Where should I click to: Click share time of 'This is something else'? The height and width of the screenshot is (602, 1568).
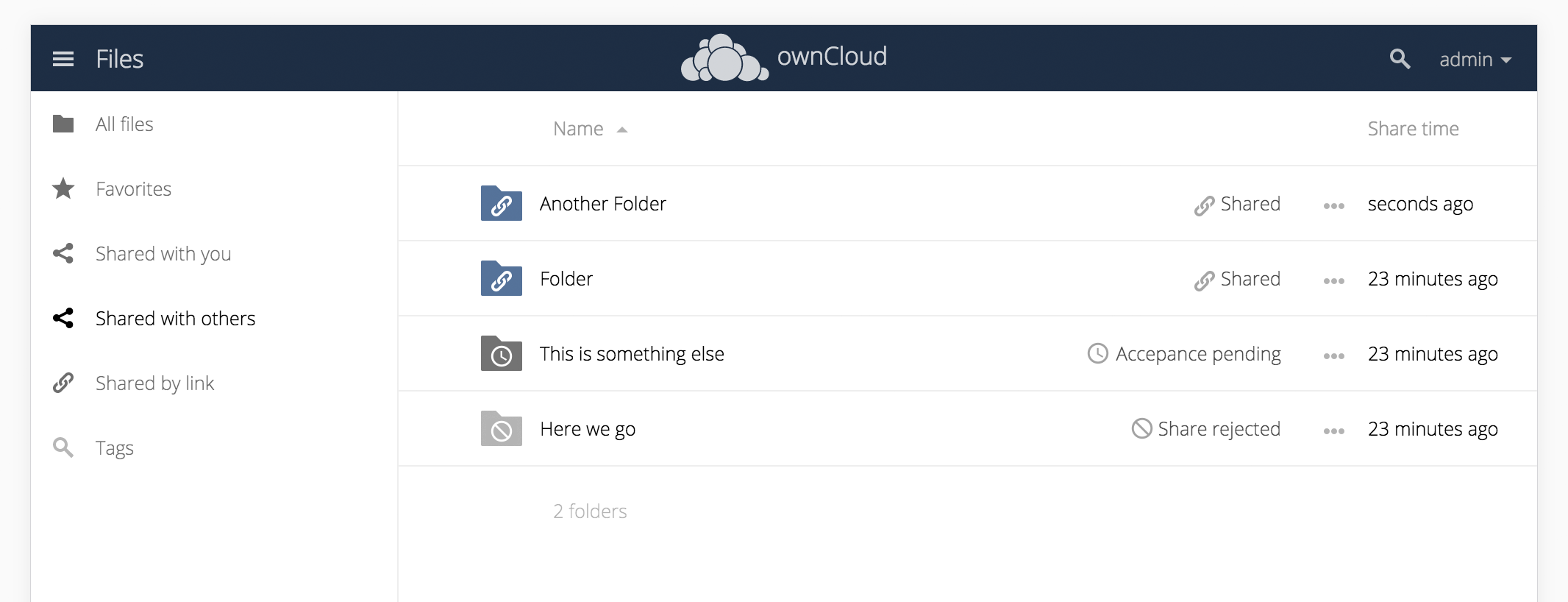click(1433, 354)
